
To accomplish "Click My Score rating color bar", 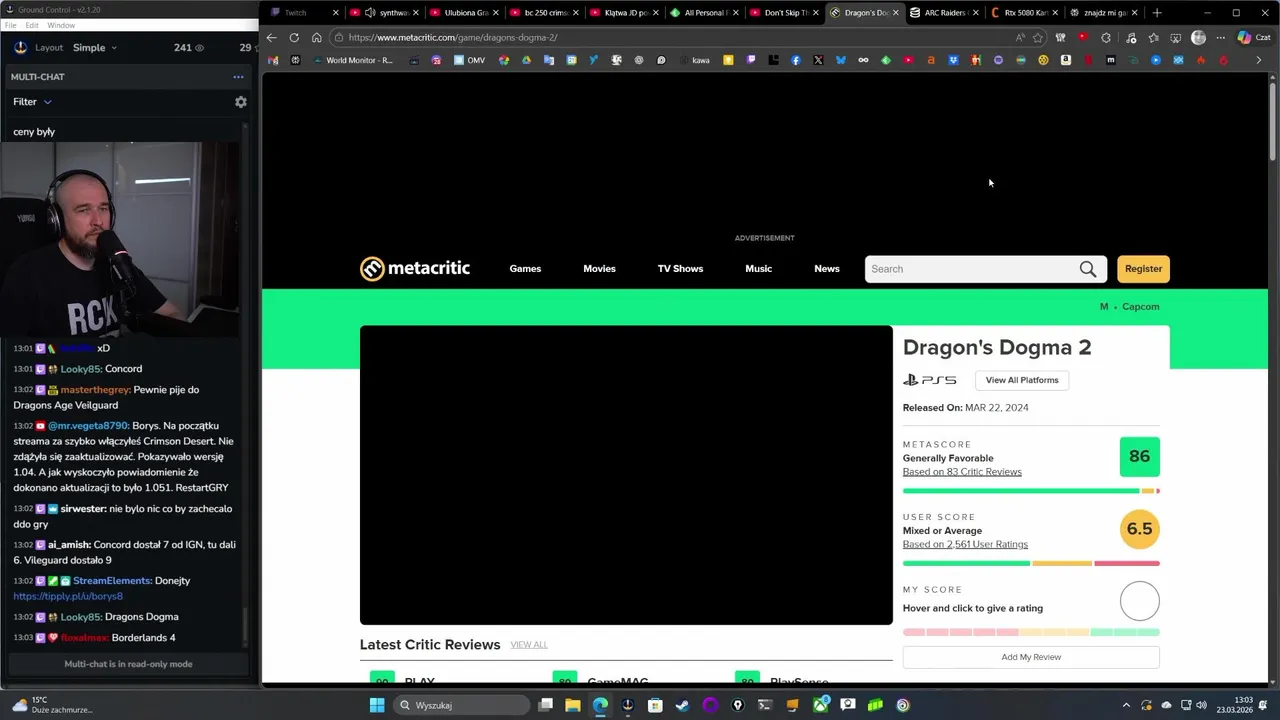I will (x=1031, y=632).
